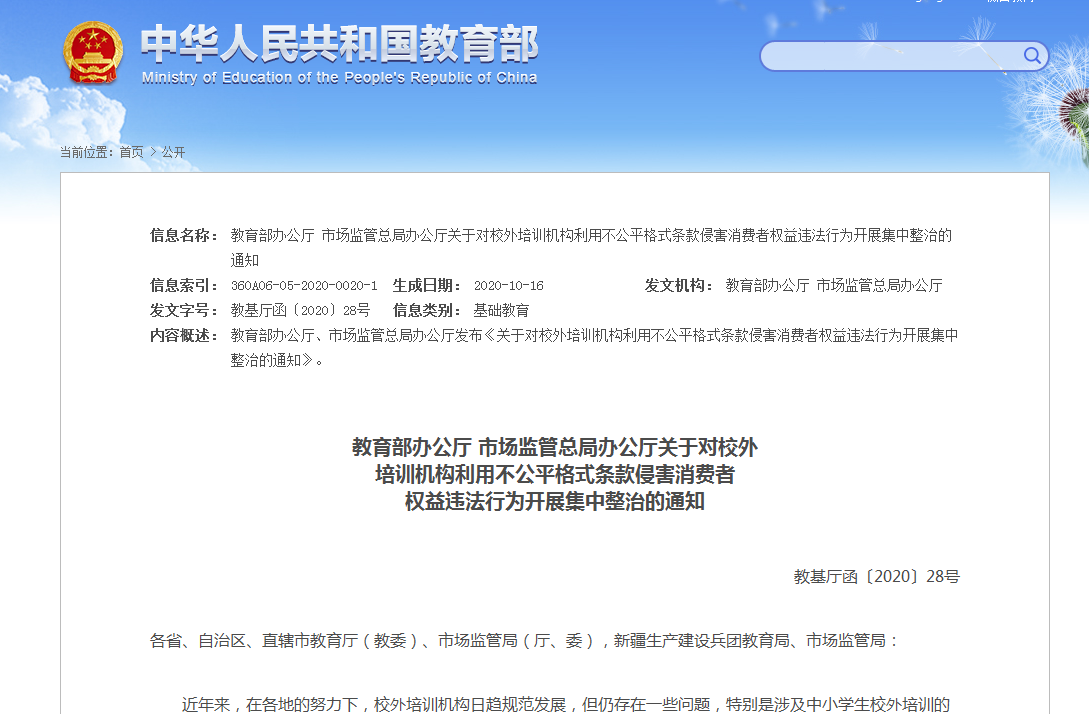1089x714 pixels.
Task: Open the 公开 breadcrumb link
Action: 174,152
